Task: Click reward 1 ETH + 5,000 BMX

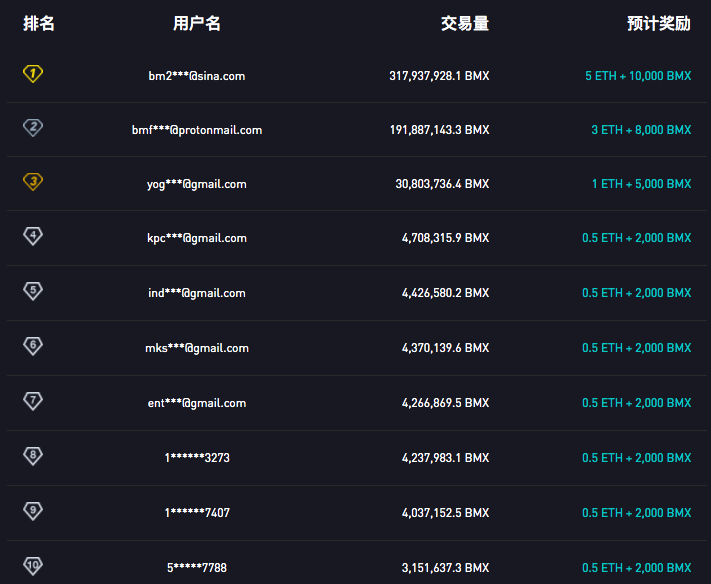Action: pos(642,184)
